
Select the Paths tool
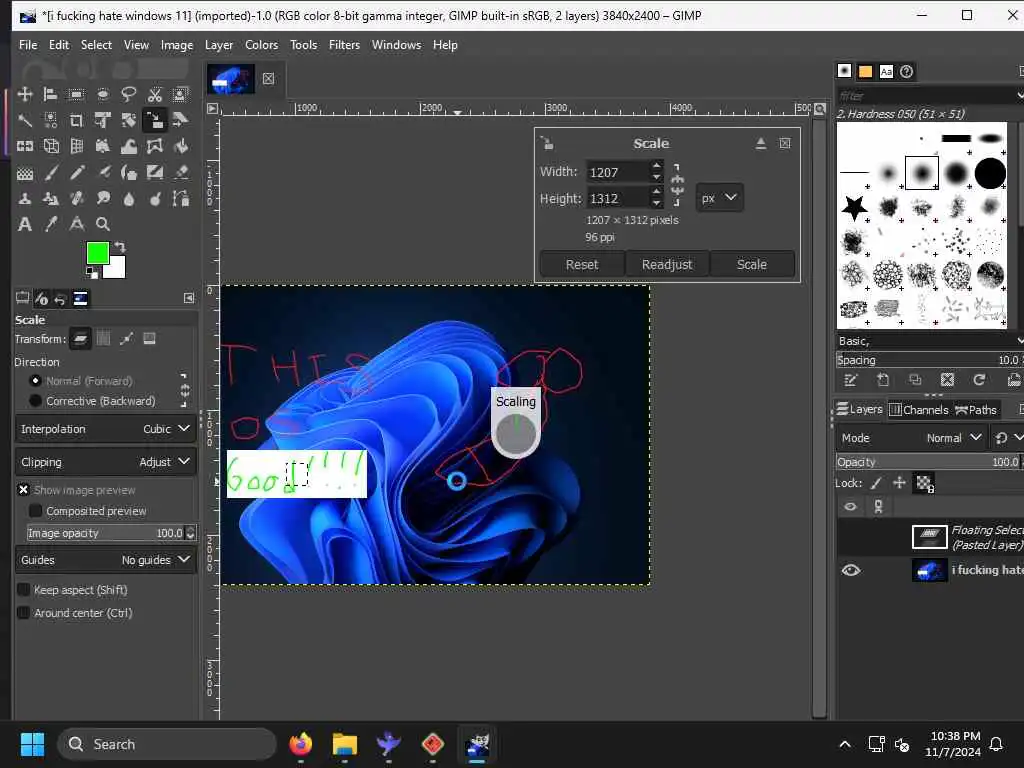[181, 199]
